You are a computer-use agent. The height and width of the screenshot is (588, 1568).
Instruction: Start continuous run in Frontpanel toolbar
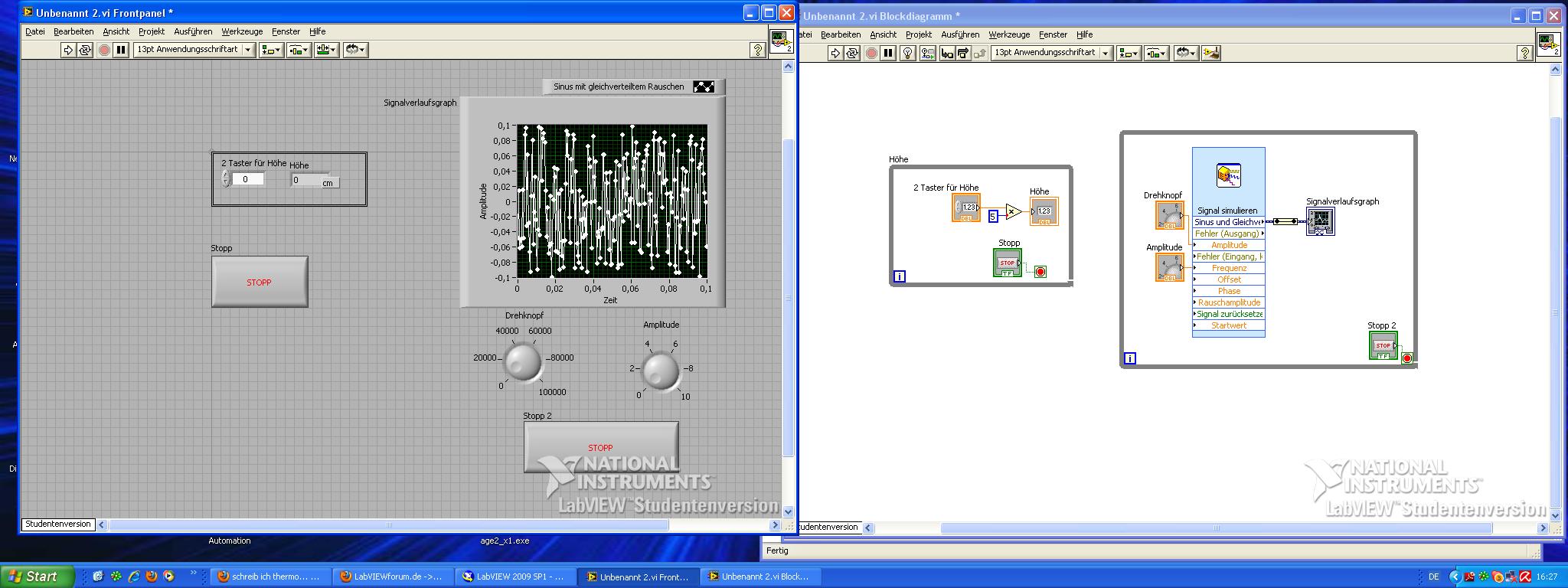click(85, 50)
